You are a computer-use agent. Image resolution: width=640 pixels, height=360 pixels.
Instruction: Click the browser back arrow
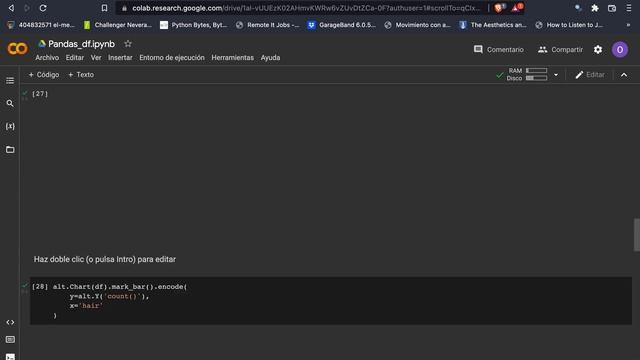(11, 8)
